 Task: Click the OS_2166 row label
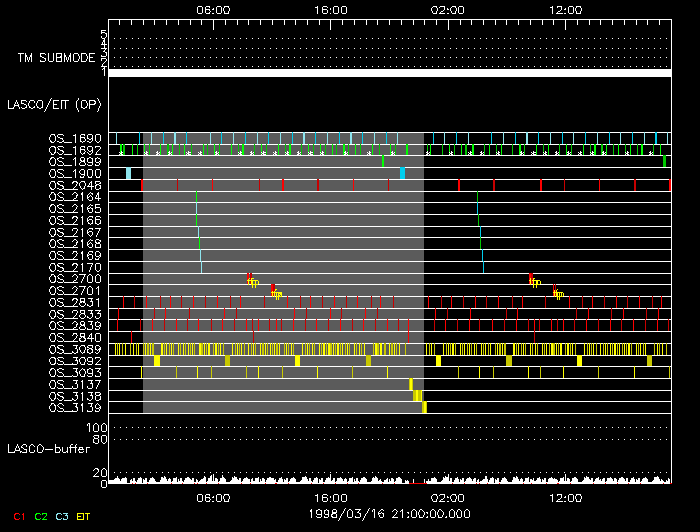(75, 220)
